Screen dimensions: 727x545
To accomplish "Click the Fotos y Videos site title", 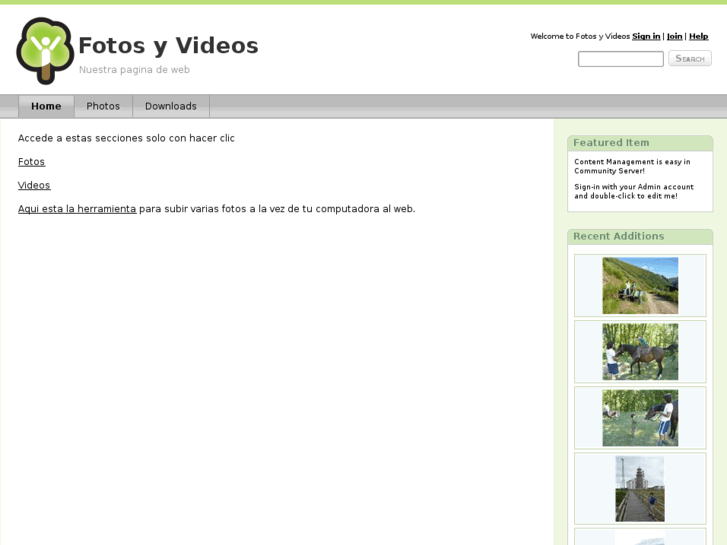I will pos(168,45).
